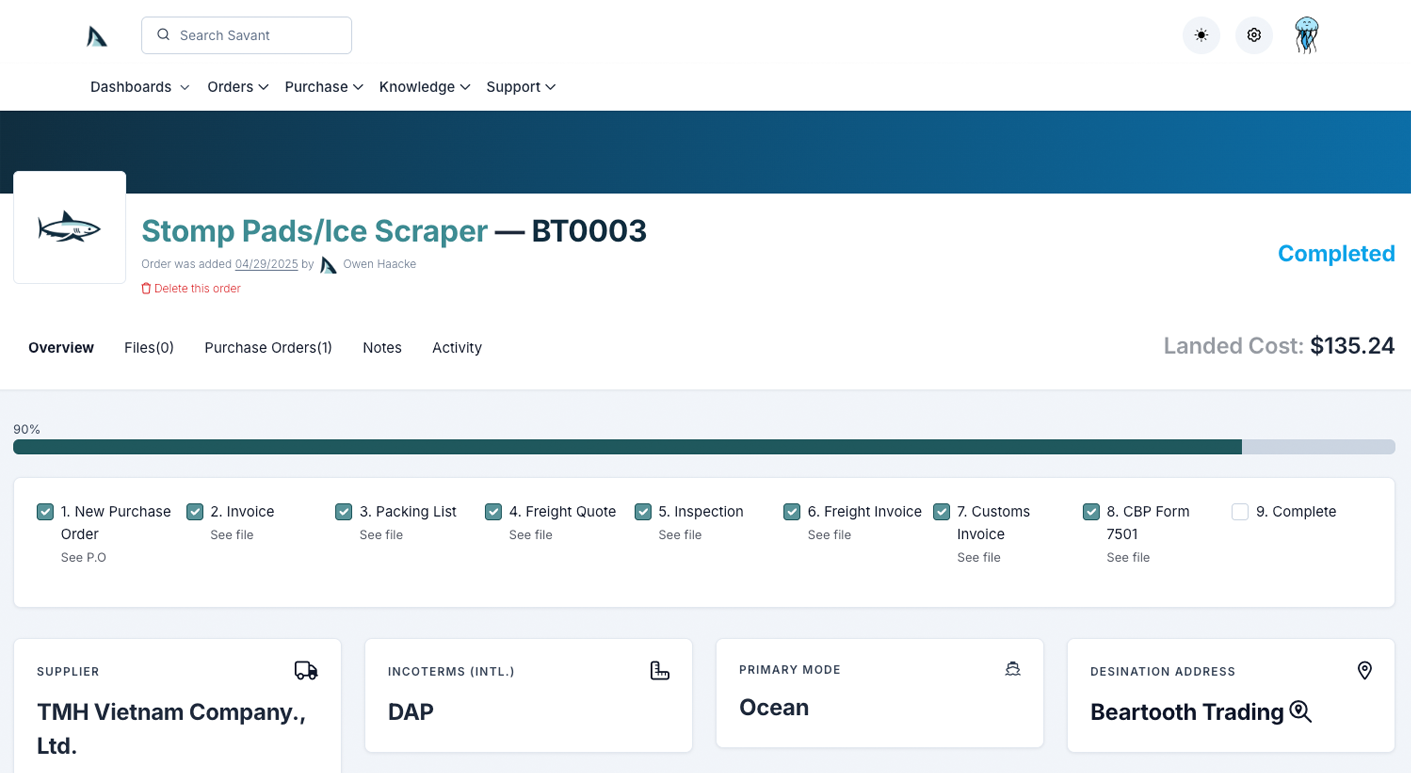This screenshot has width=1422, height=780.
Task: Uncheck the Packing List step checkbox
Action: (x=343, y=511)
